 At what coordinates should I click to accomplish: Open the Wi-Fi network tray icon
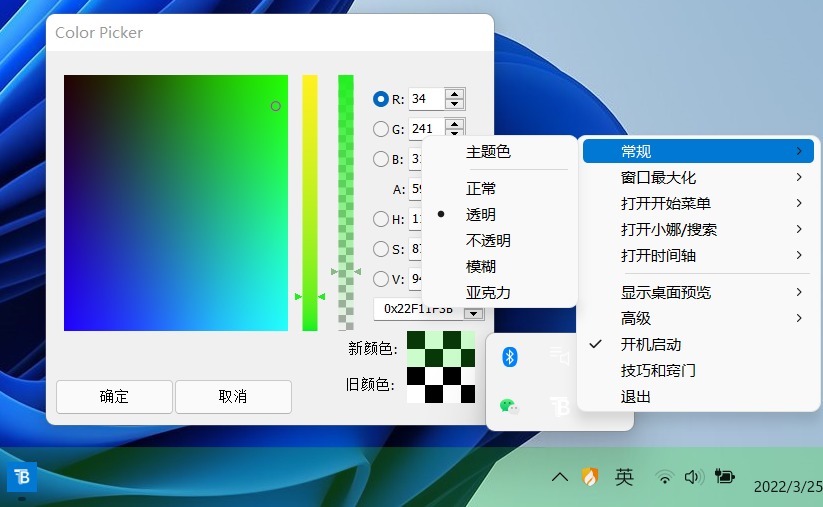(664, 477)
